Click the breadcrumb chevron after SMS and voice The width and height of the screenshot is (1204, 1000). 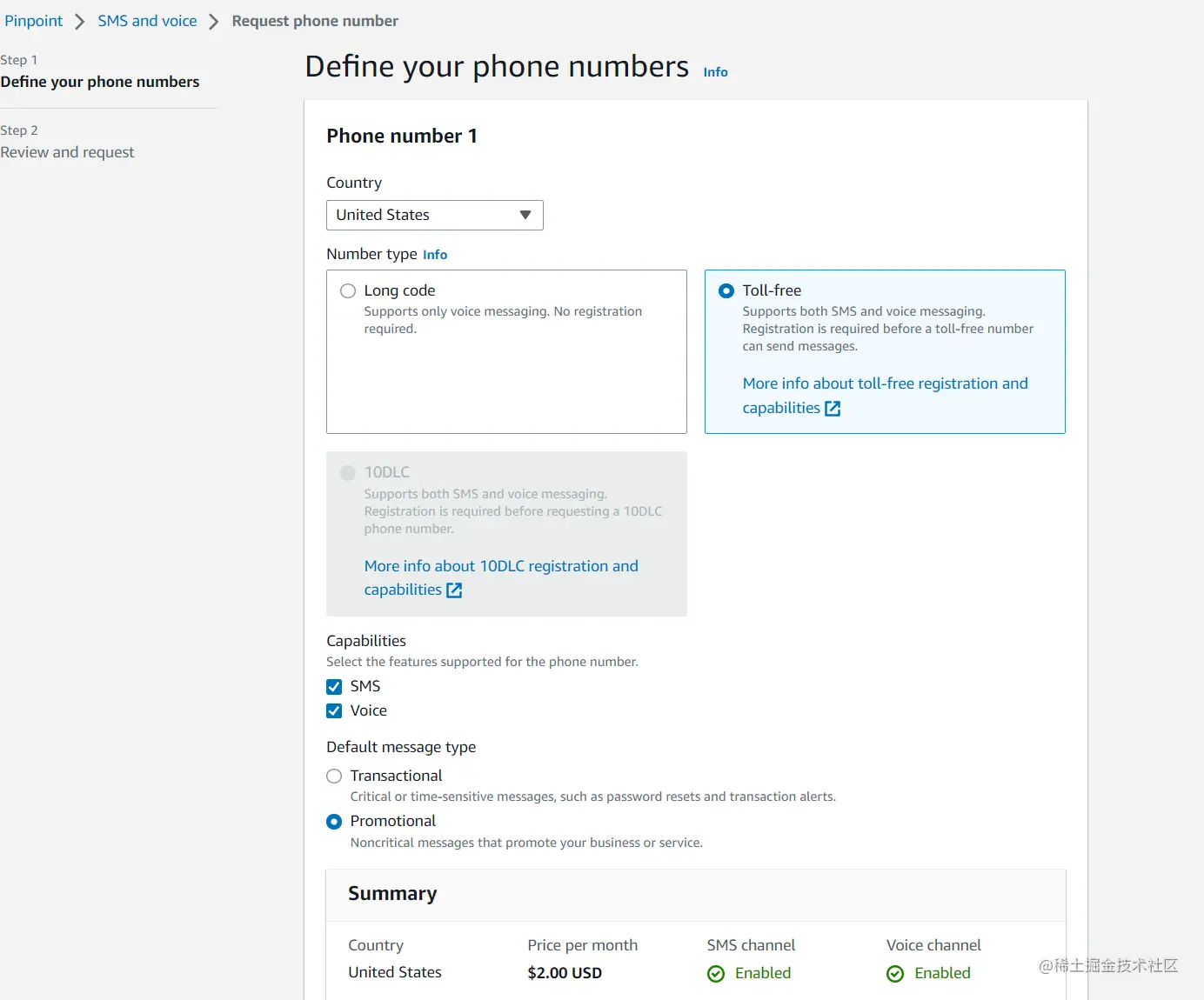pyautogui.click(x=213, y=21)
